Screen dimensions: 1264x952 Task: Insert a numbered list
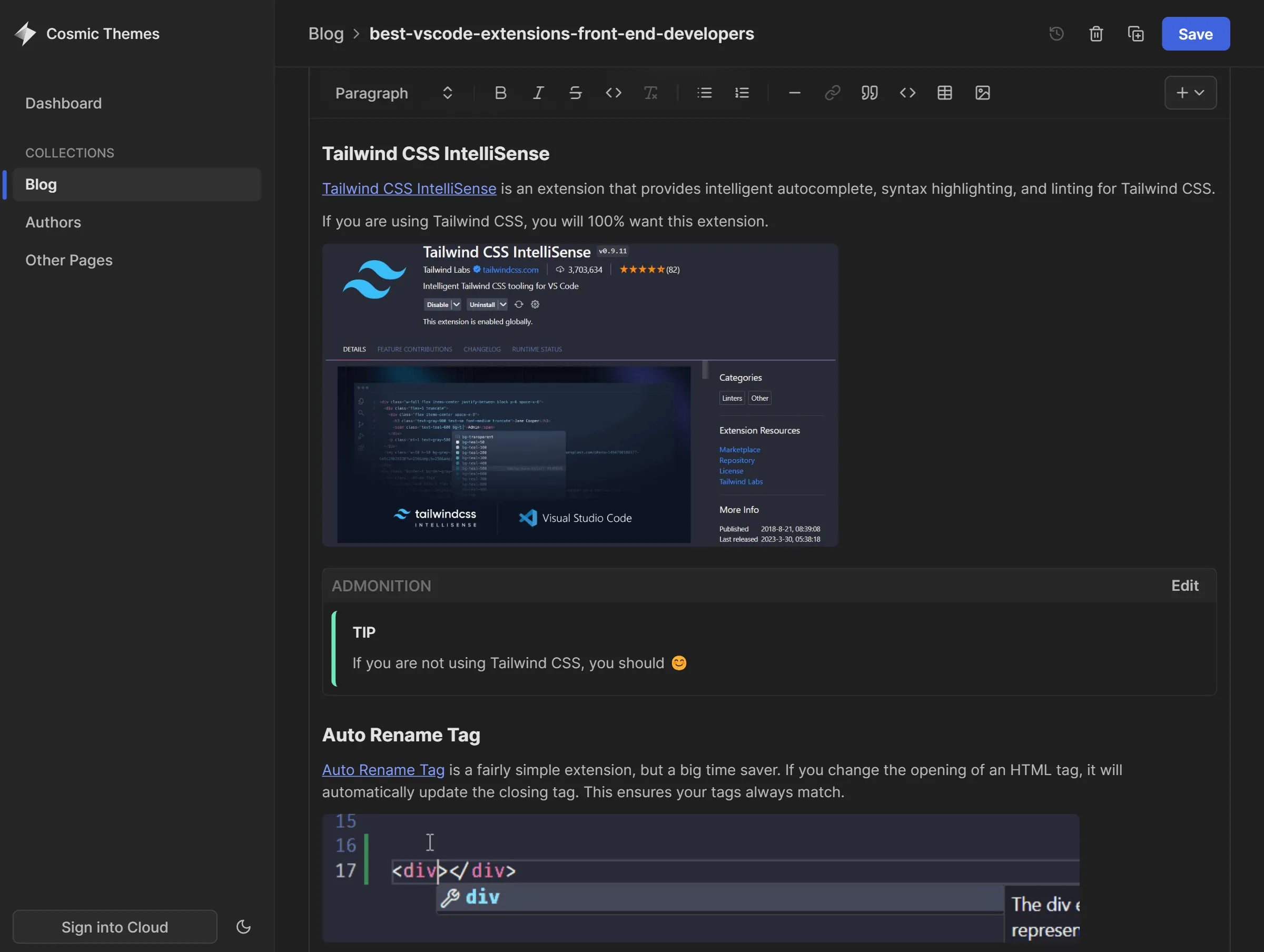742,93
